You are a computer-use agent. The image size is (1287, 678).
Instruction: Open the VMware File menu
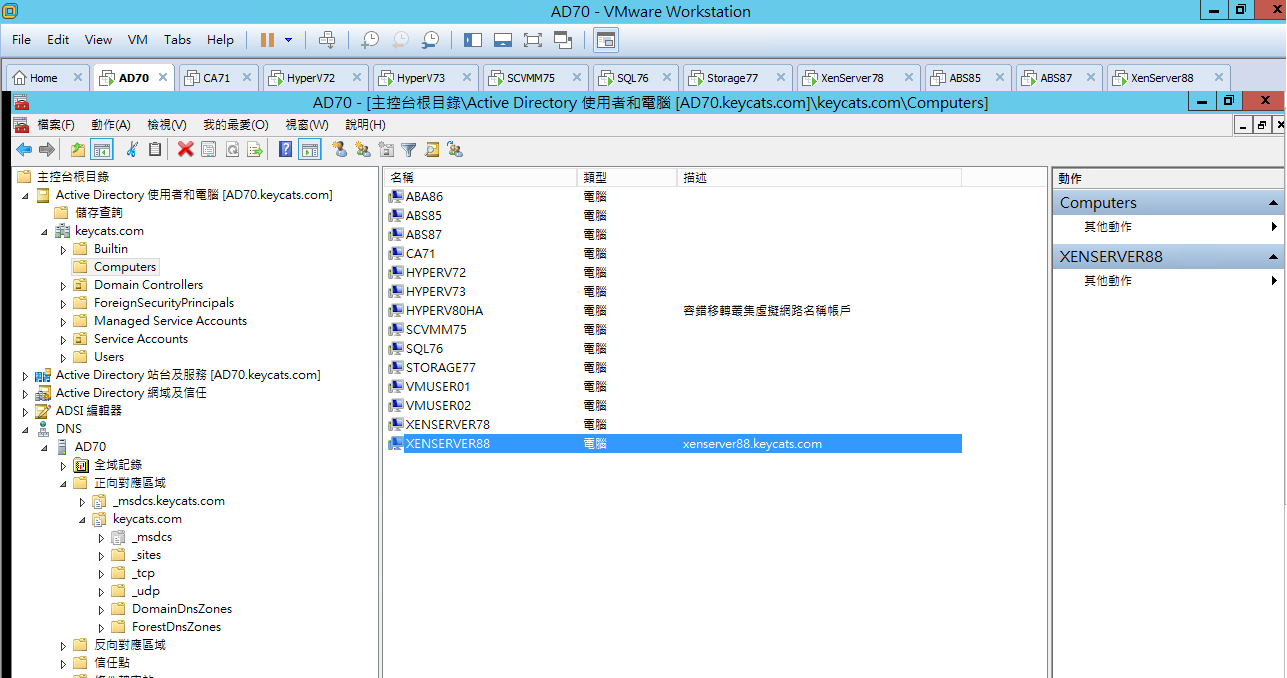click(x=21, y=40)
